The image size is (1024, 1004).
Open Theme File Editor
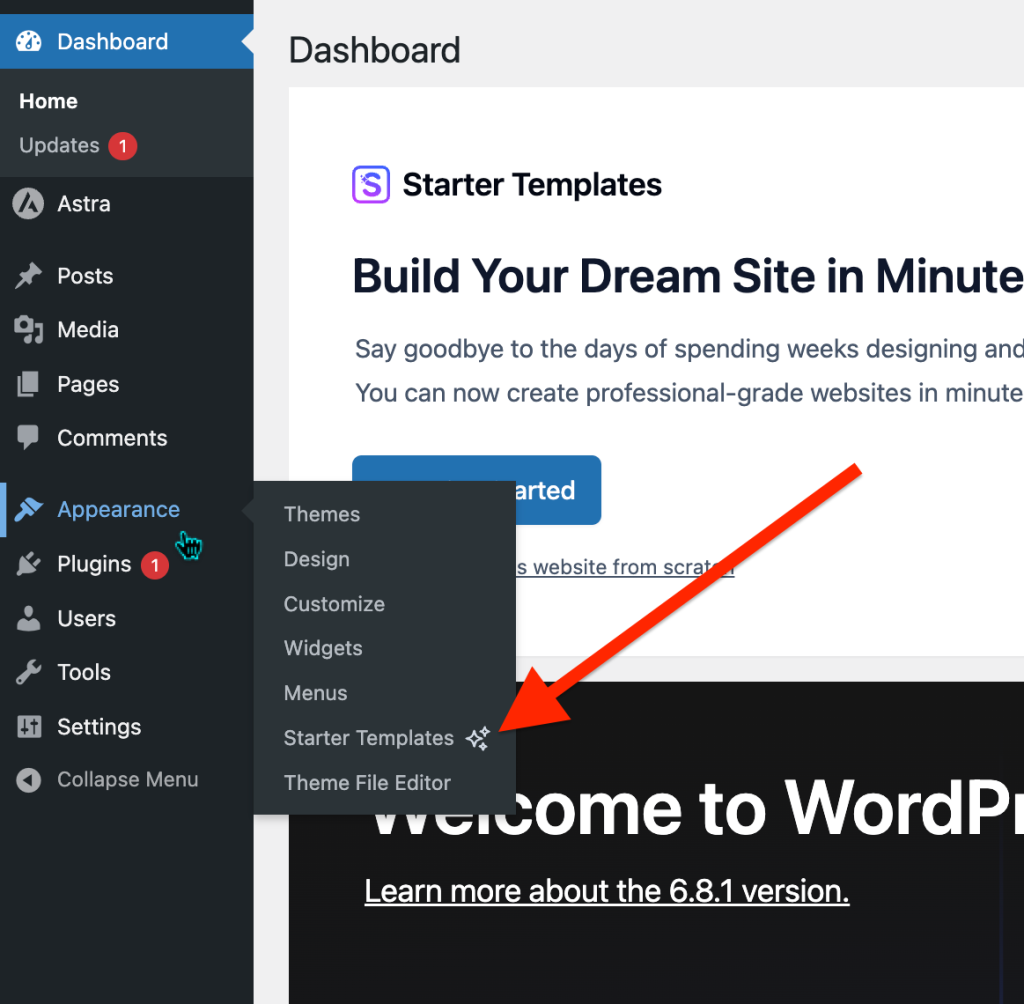click(367, 783)
